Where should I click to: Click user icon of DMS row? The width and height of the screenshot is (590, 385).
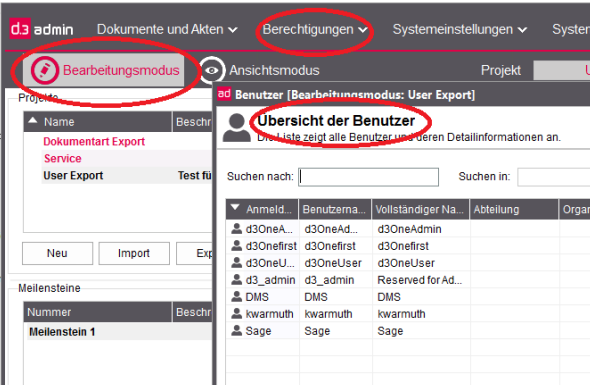point(236,296)
